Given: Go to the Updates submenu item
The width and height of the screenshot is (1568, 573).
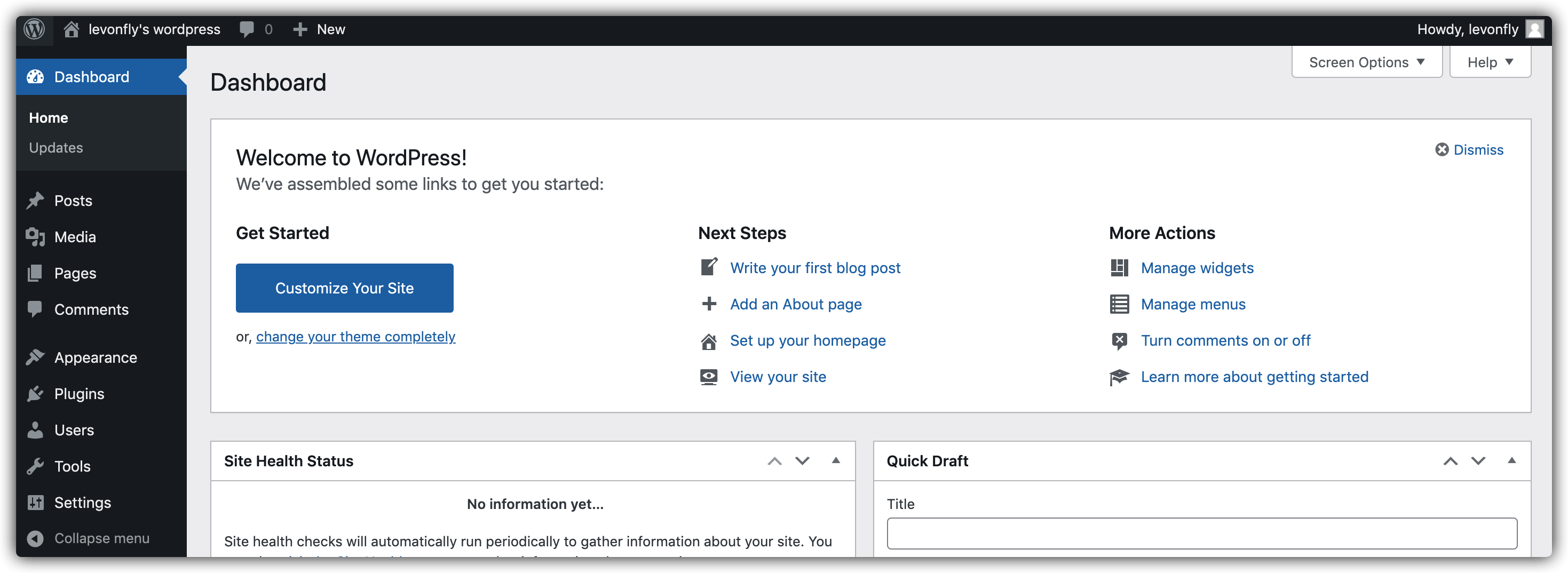Looking at the screenshot, I should click(x=56, y=148).
